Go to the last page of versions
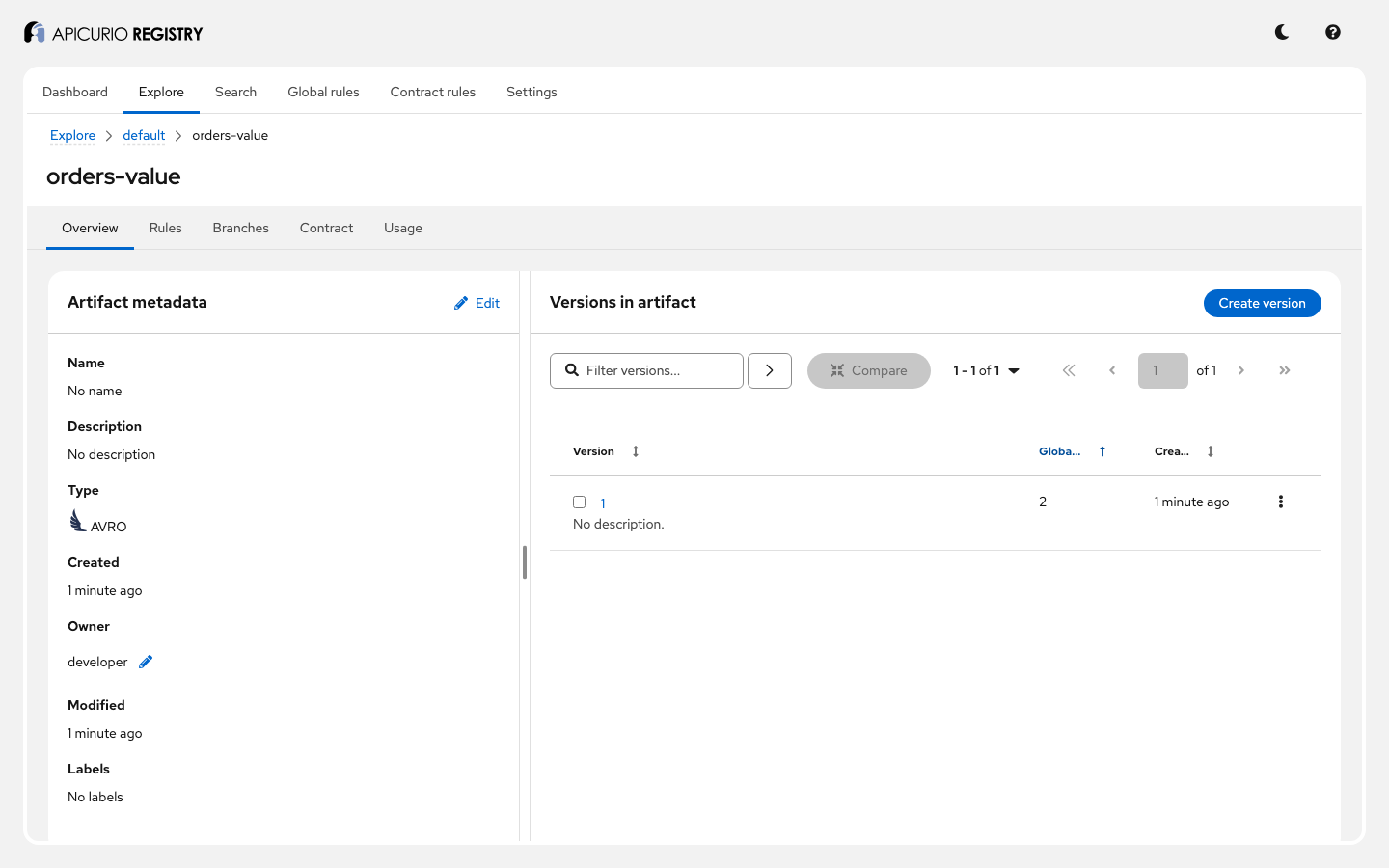This screenshot has width=1389, height=868. point(1285,370)
